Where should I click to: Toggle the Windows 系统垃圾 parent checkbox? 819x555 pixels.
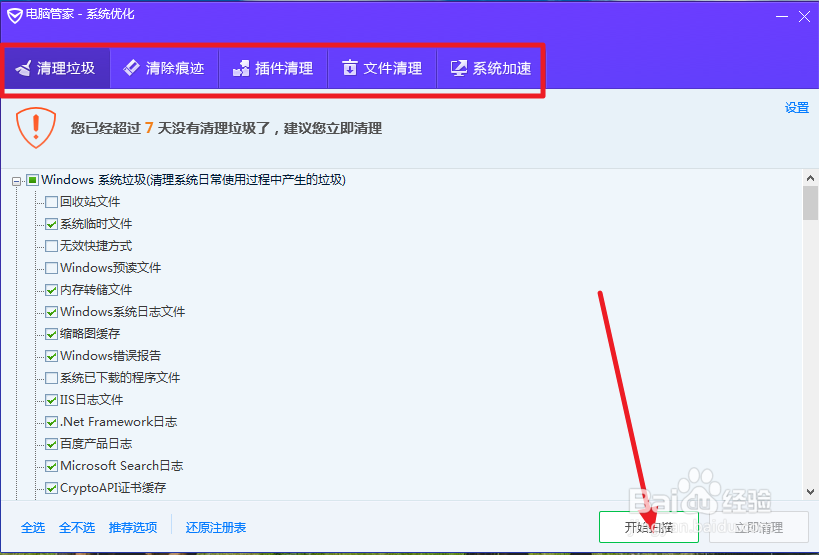pyautogui.click(x=32, y=180)
